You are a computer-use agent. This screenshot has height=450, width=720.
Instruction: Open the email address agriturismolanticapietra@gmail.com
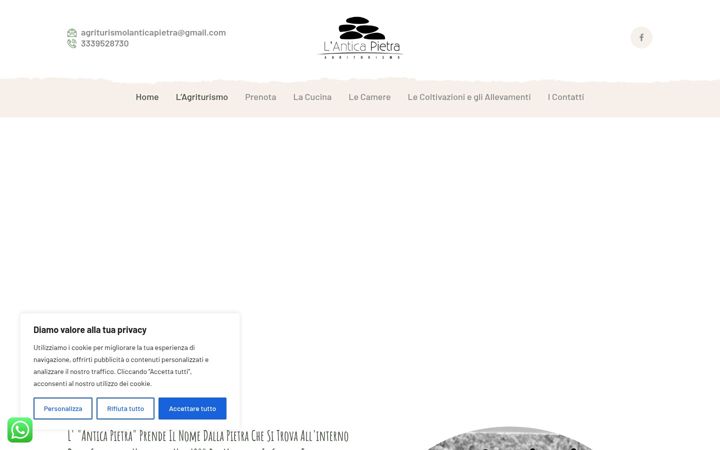[x=153, y=33]
